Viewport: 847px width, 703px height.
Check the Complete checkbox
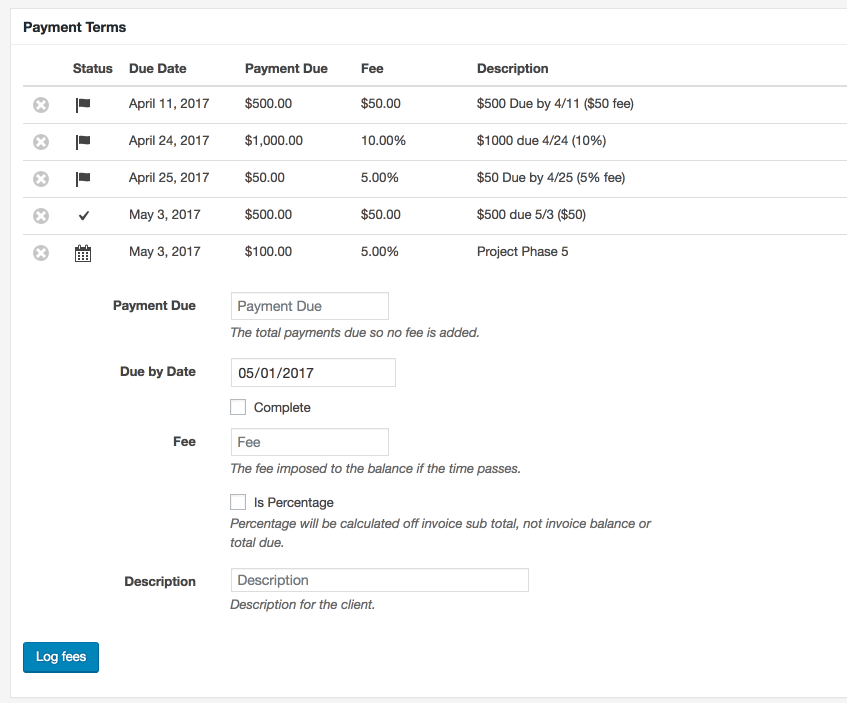tap(238, 407)
